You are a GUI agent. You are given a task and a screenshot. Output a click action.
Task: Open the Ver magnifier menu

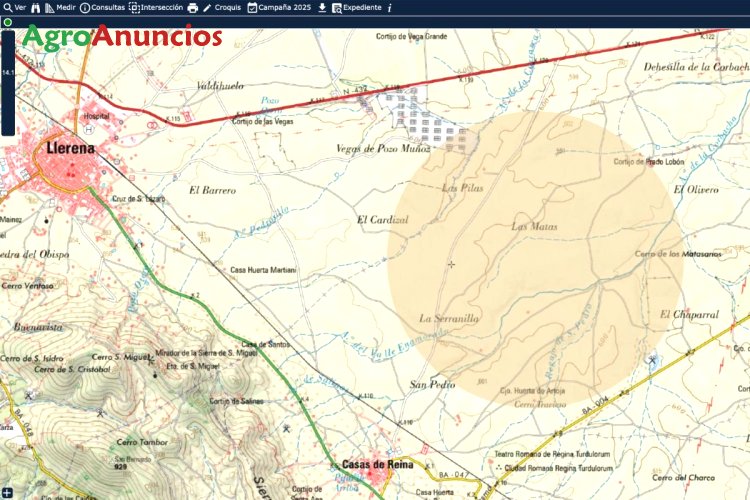14,7
